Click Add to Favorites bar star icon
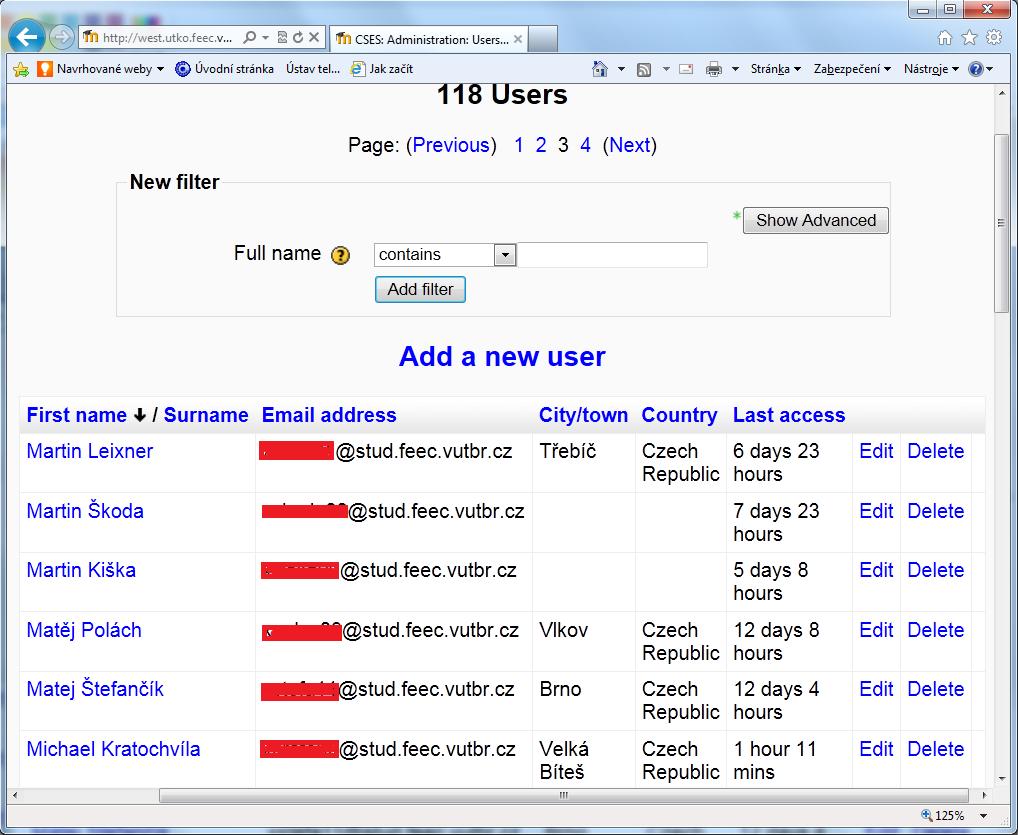 coord(21,69)
